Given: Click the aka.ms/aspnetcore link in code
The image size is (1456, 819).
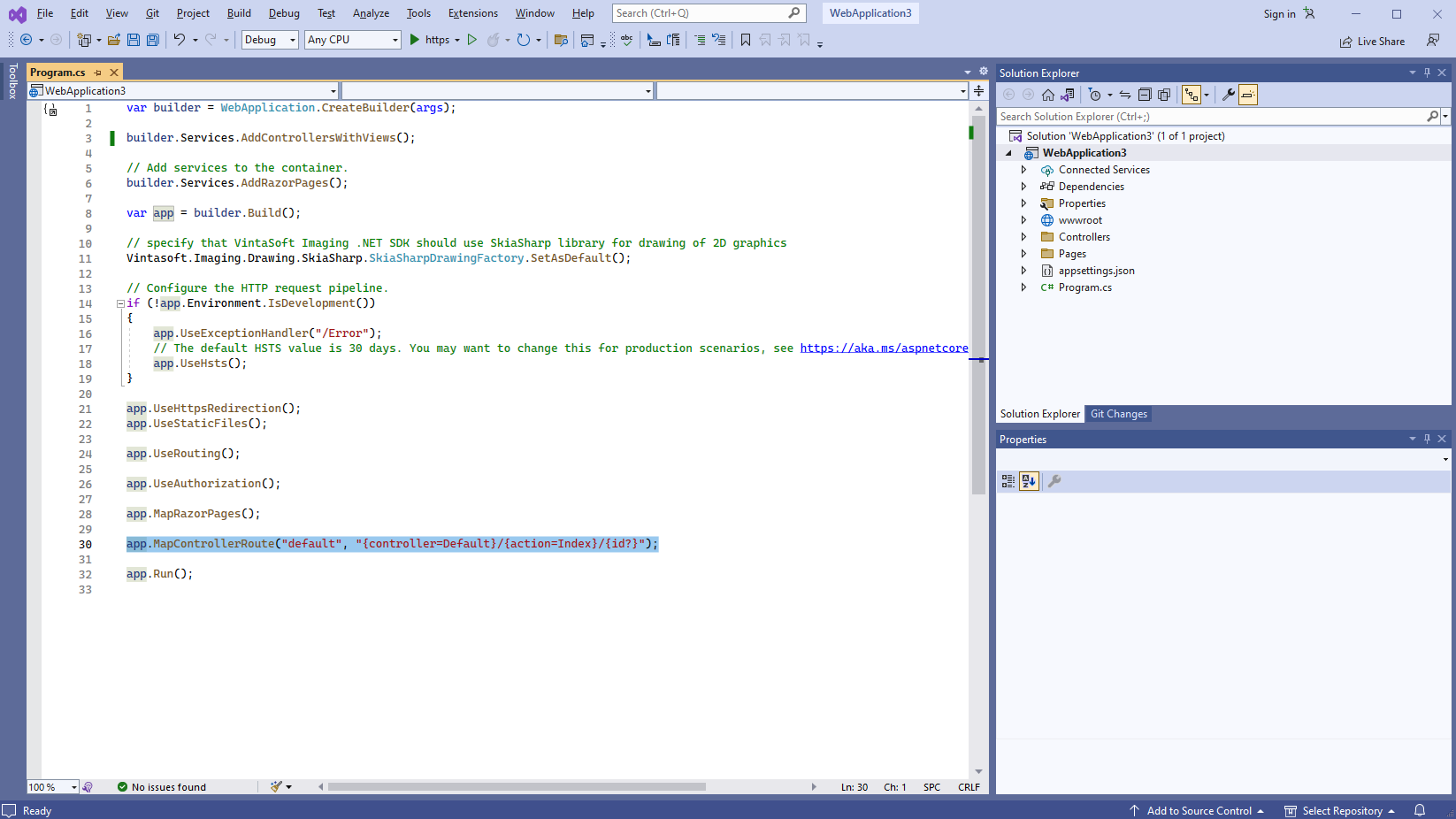Looking at the screenshot, I should (x=884, y=348).
